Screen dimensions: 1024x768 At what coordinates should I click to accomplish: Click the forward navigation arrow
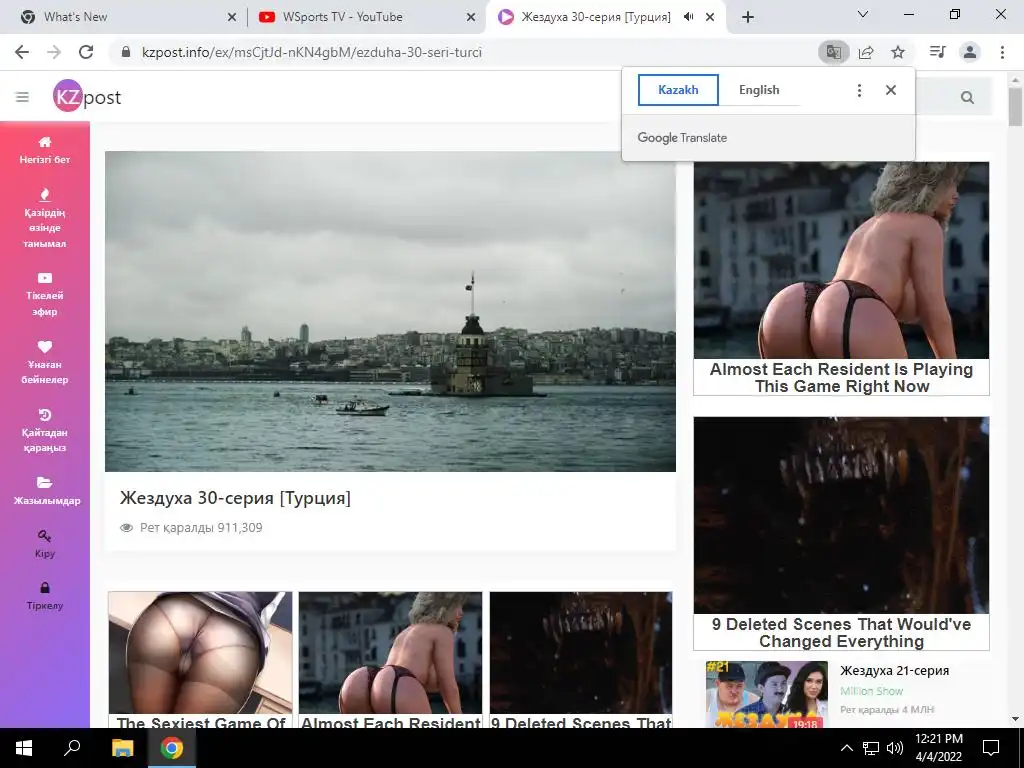54,52
